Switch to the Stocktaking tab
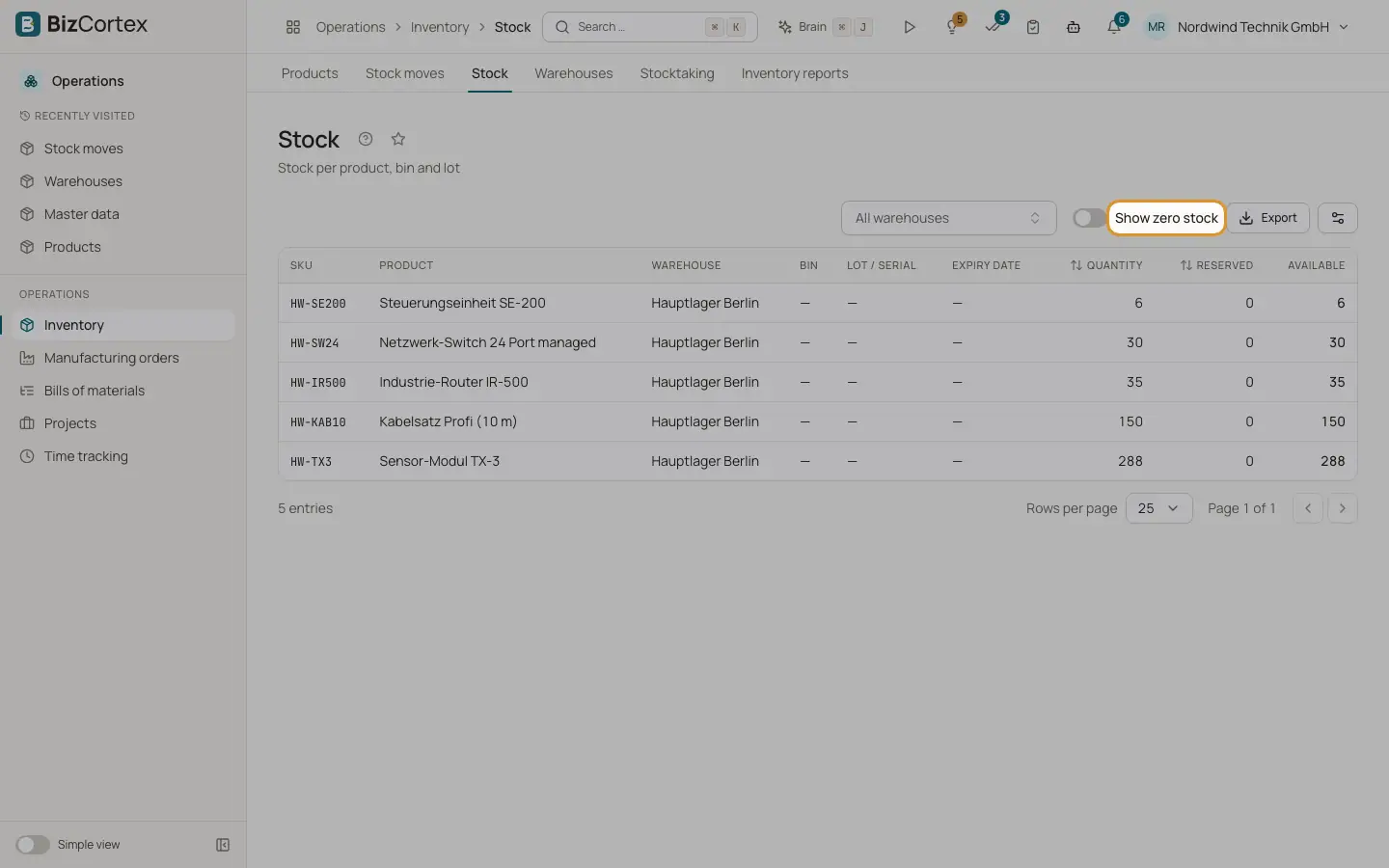This screenshot has height=868, width=1389. tap(677, 73)
